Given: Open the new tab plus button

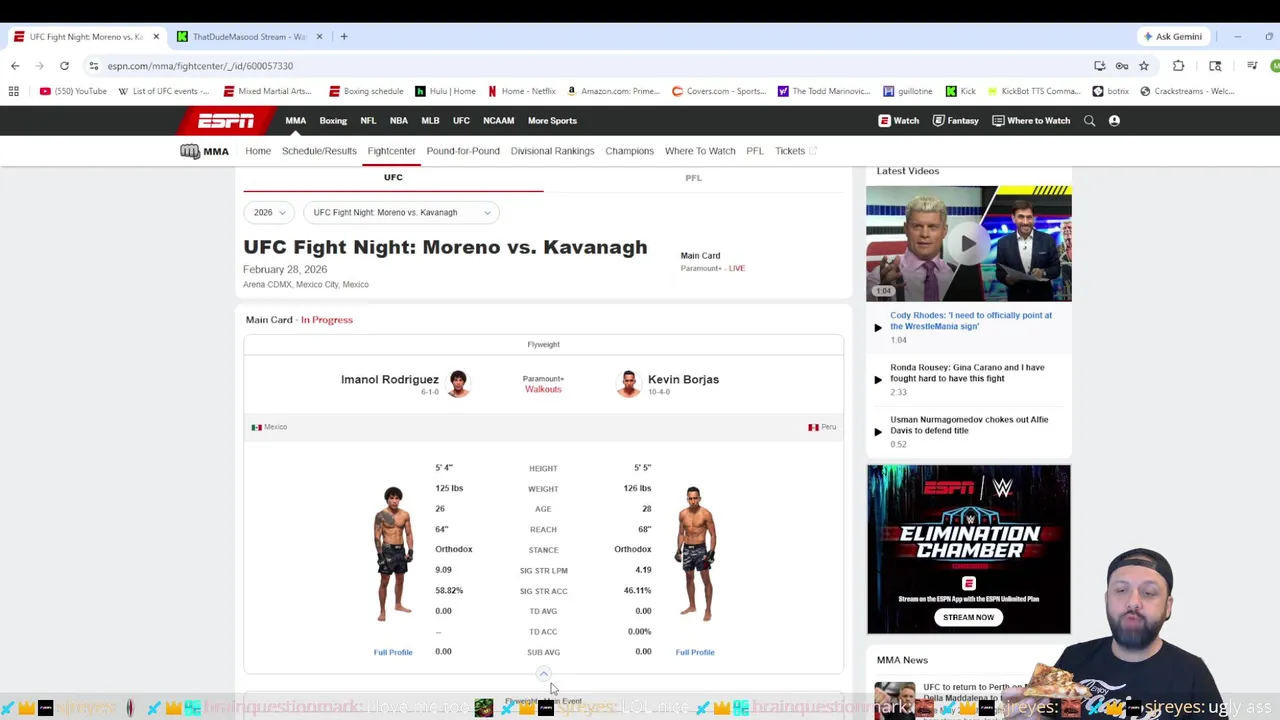Looking at the screenshot, I should click(x=344, y=37).
